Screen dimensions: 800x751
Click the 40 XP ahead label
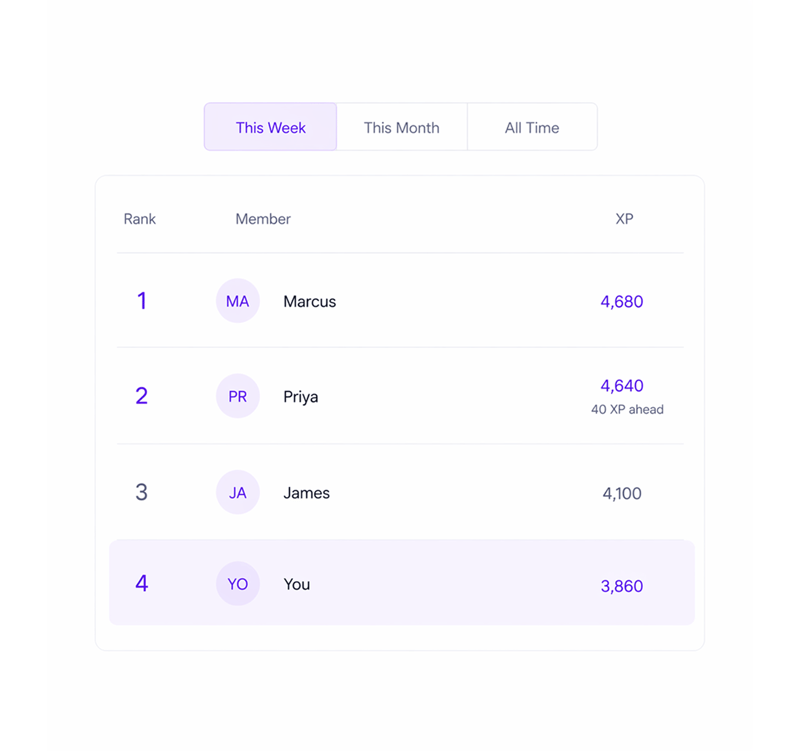[x=627, y=409]
